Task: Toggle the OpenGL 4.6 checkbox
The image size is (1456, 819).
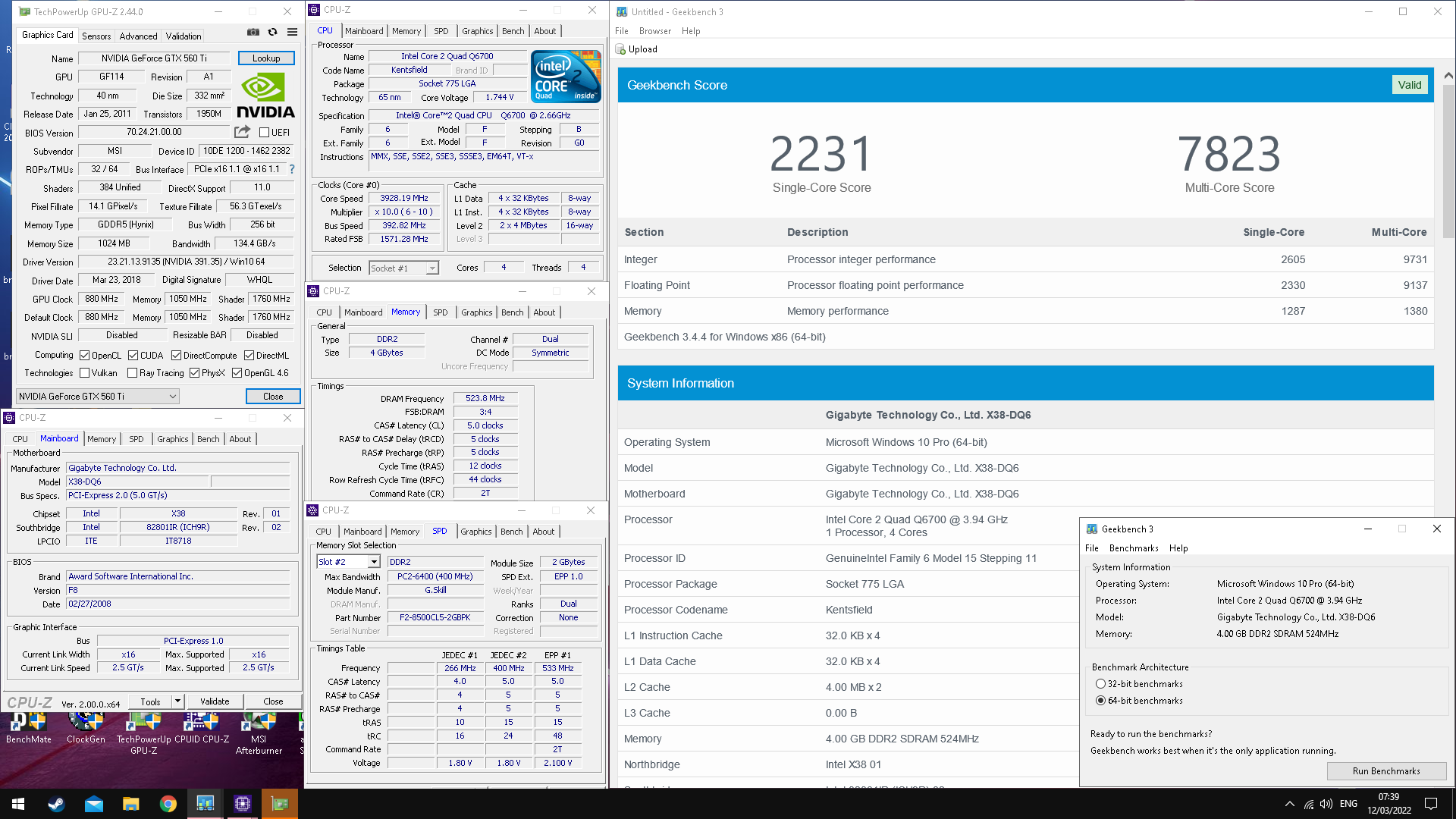Action: click(237, 373)
